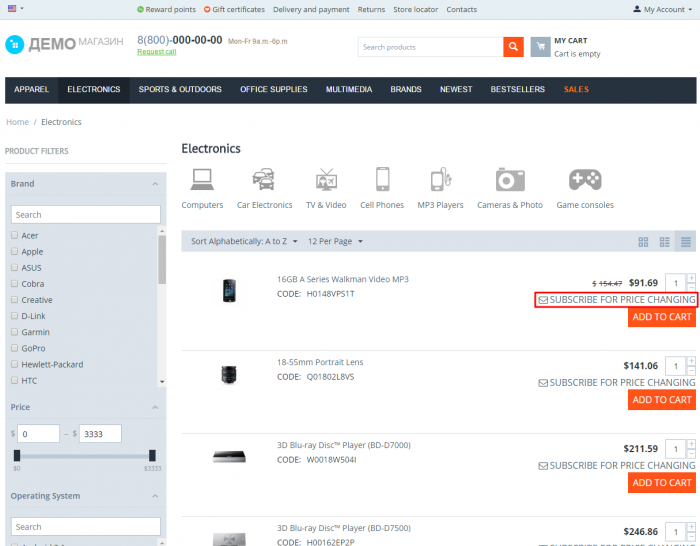Check the Cobra brand checkbox

[14, 283]
